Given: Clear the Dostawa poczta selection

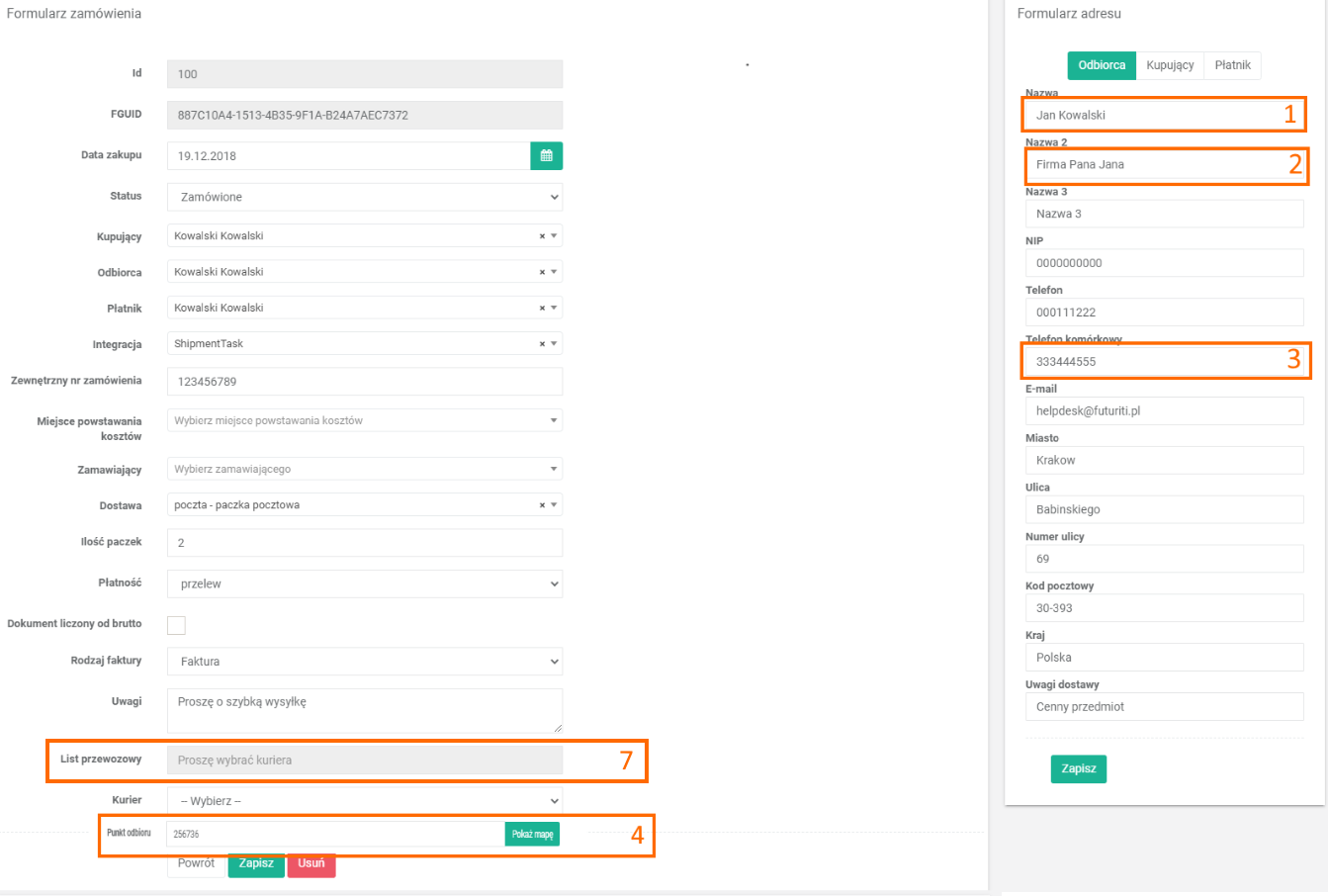Looking at the screenshot, I should [542, 505].
